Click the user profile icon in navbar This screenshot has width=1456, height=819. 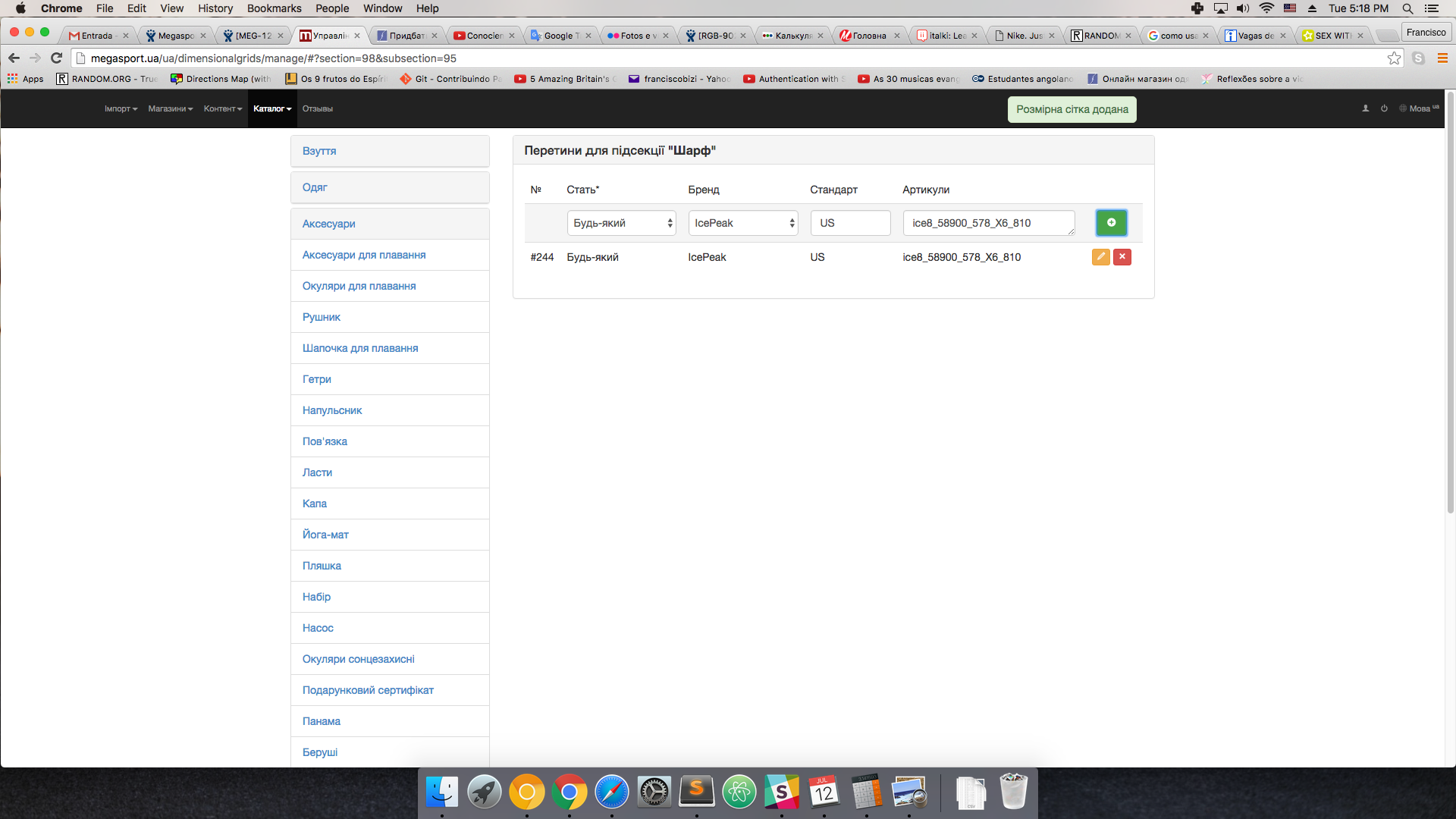[x=1366, y=108]
